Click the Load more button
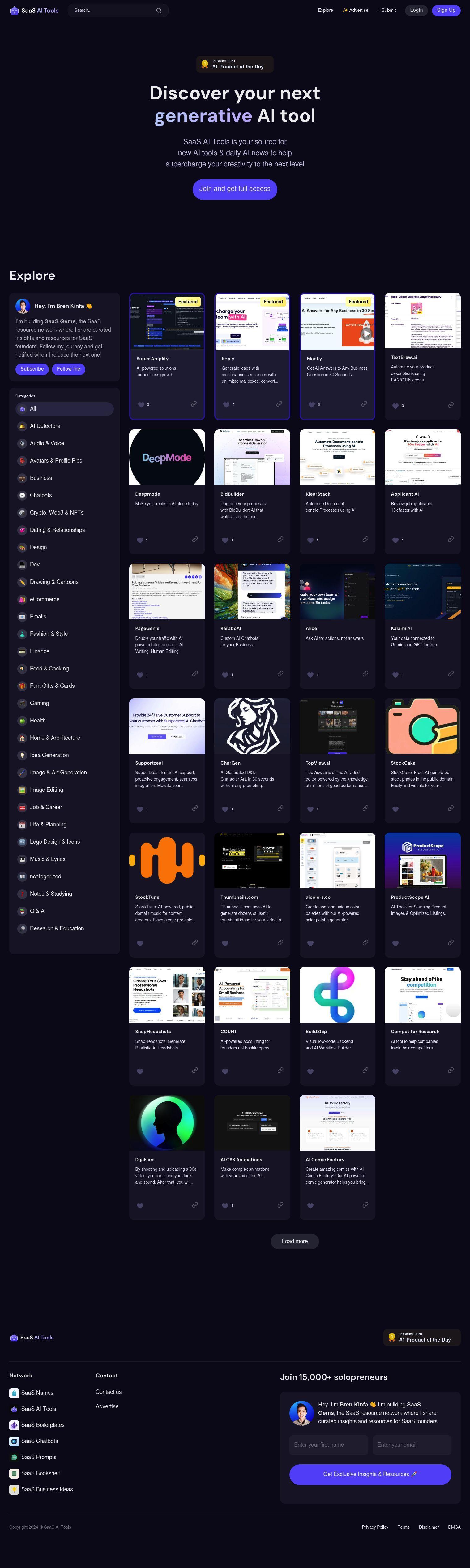Screen dimensions: 470x1568 pyautogui.click(x=295, y=1241)
